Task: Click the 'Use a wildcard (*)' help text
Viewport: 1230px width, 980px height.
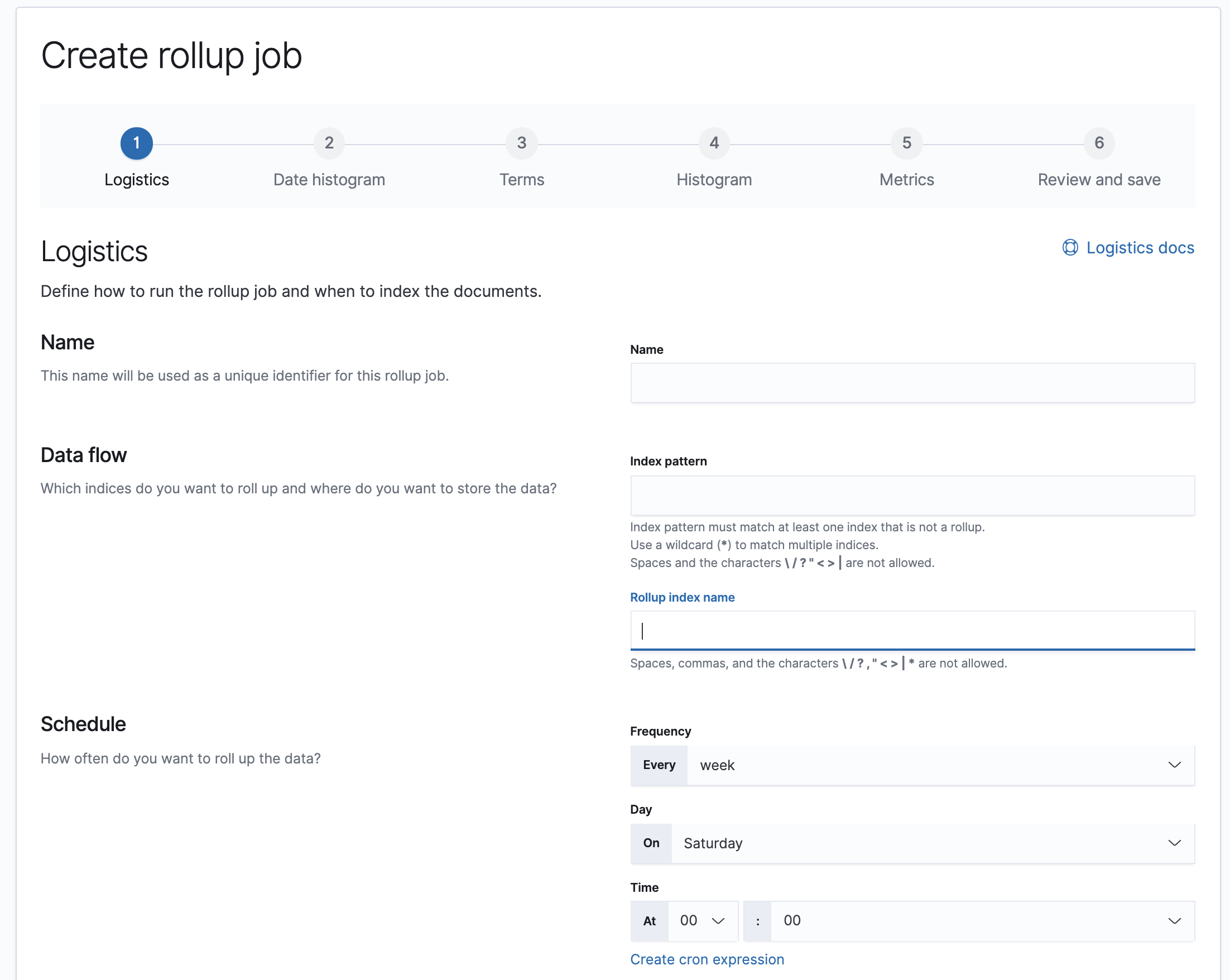Action: (754, 545)
